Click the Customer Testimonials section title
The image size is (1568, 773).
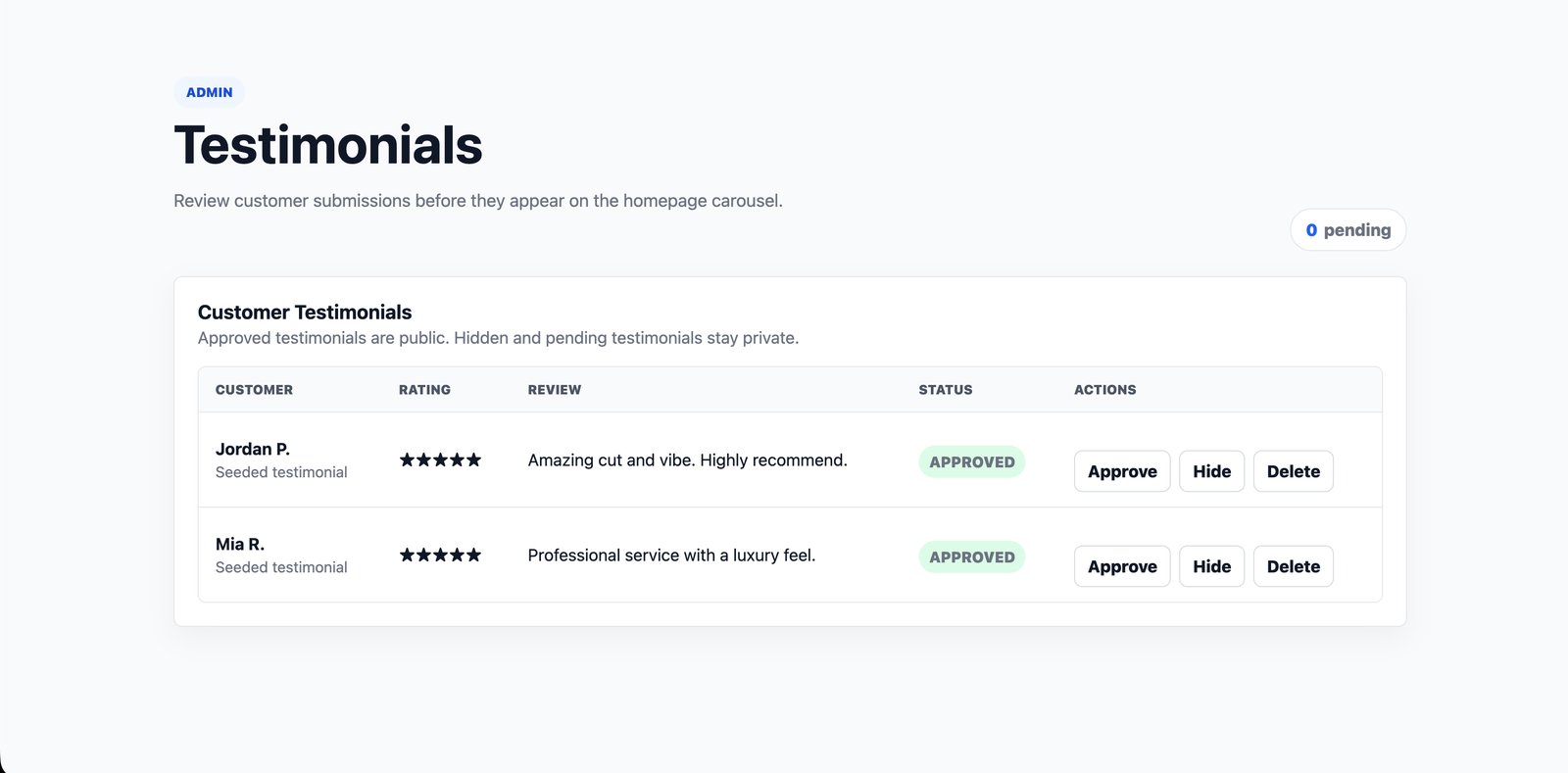click(x=305, y=313)
